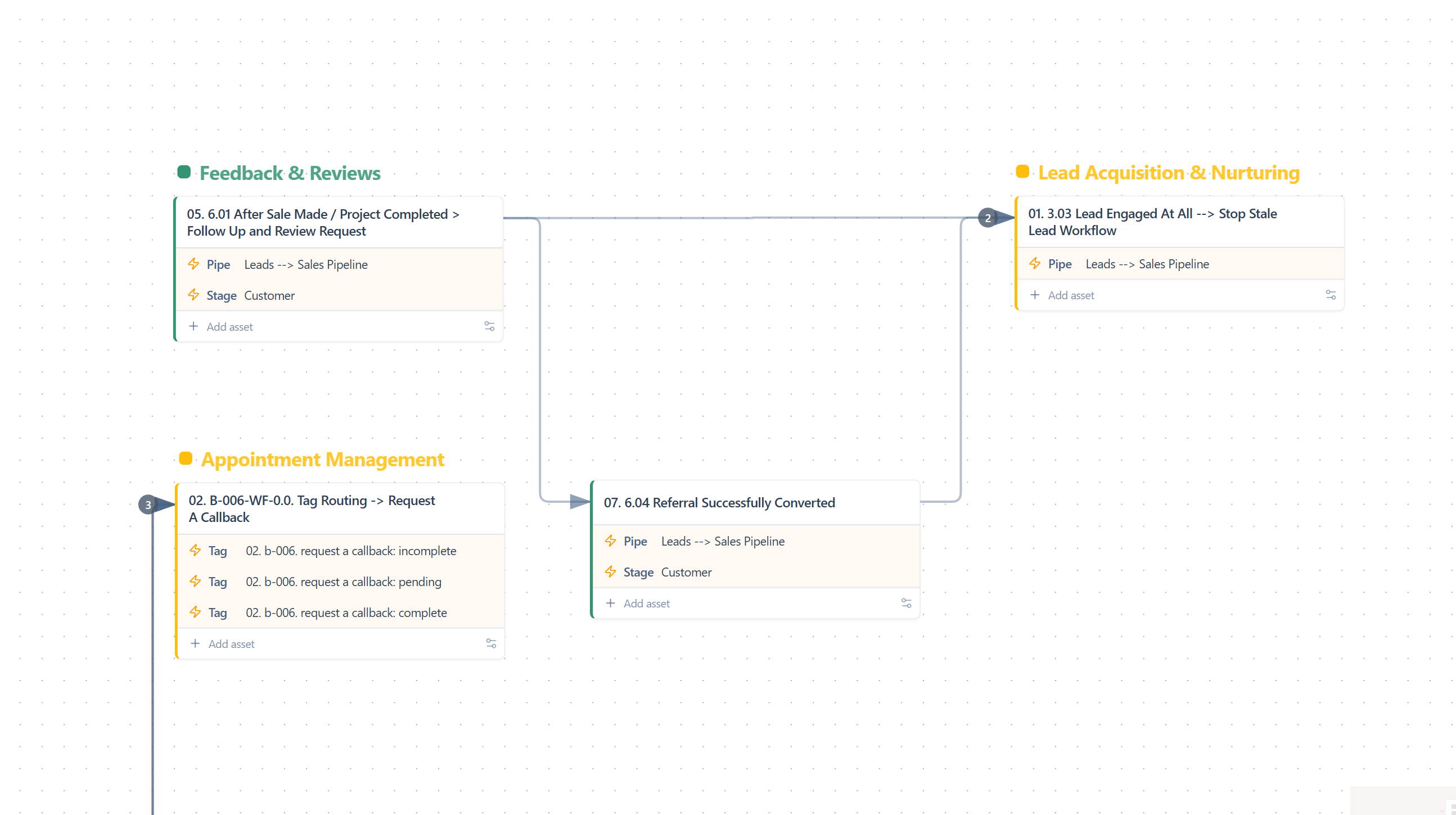1456x815 pixels.
Task: Click lightning icon beside Stage in After Sale Made card
Action: coord(194,295)
